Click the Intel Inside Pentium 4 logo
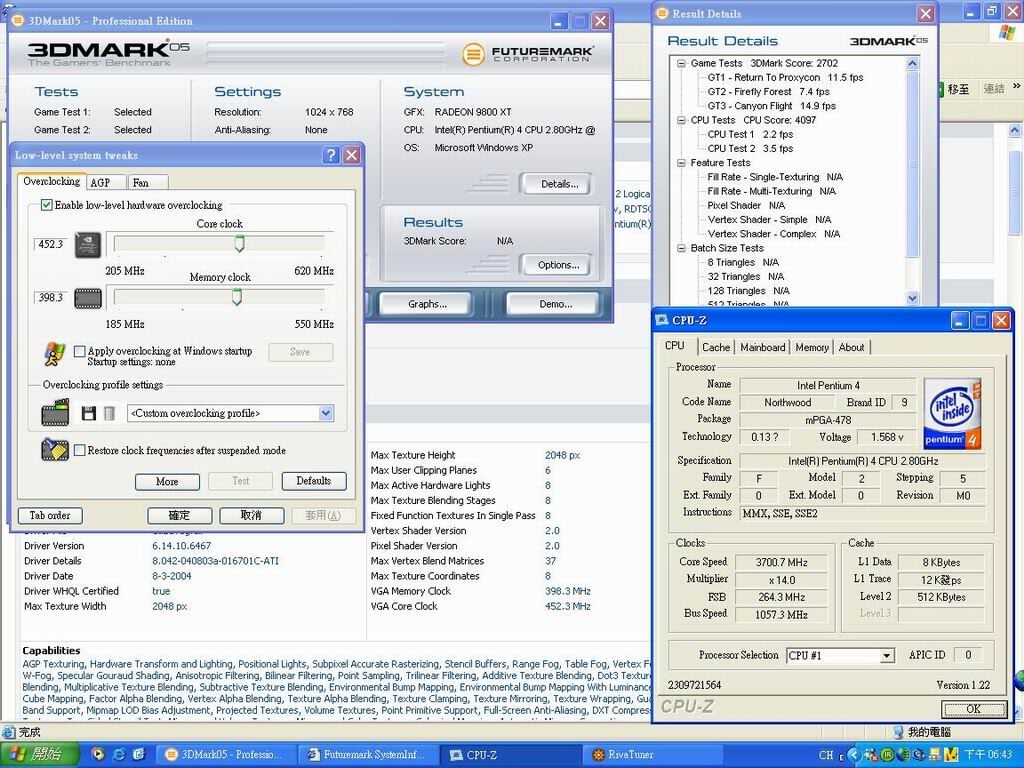 (x=952, y=413)
